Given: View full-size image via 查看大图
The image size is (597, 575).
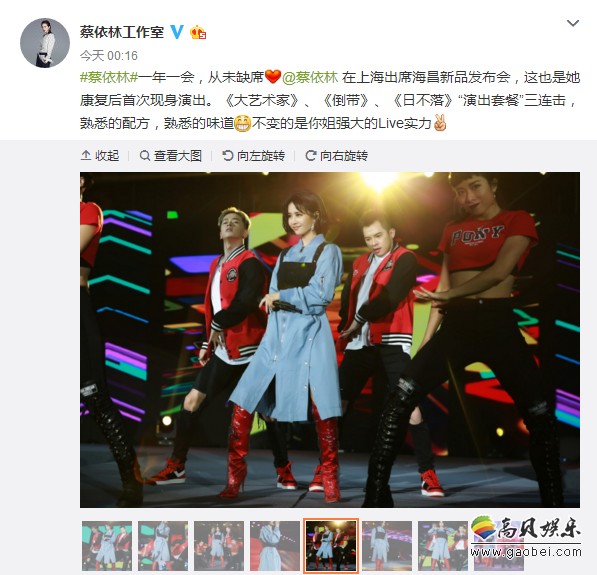Looking at the screenshot, I should 171,156.
